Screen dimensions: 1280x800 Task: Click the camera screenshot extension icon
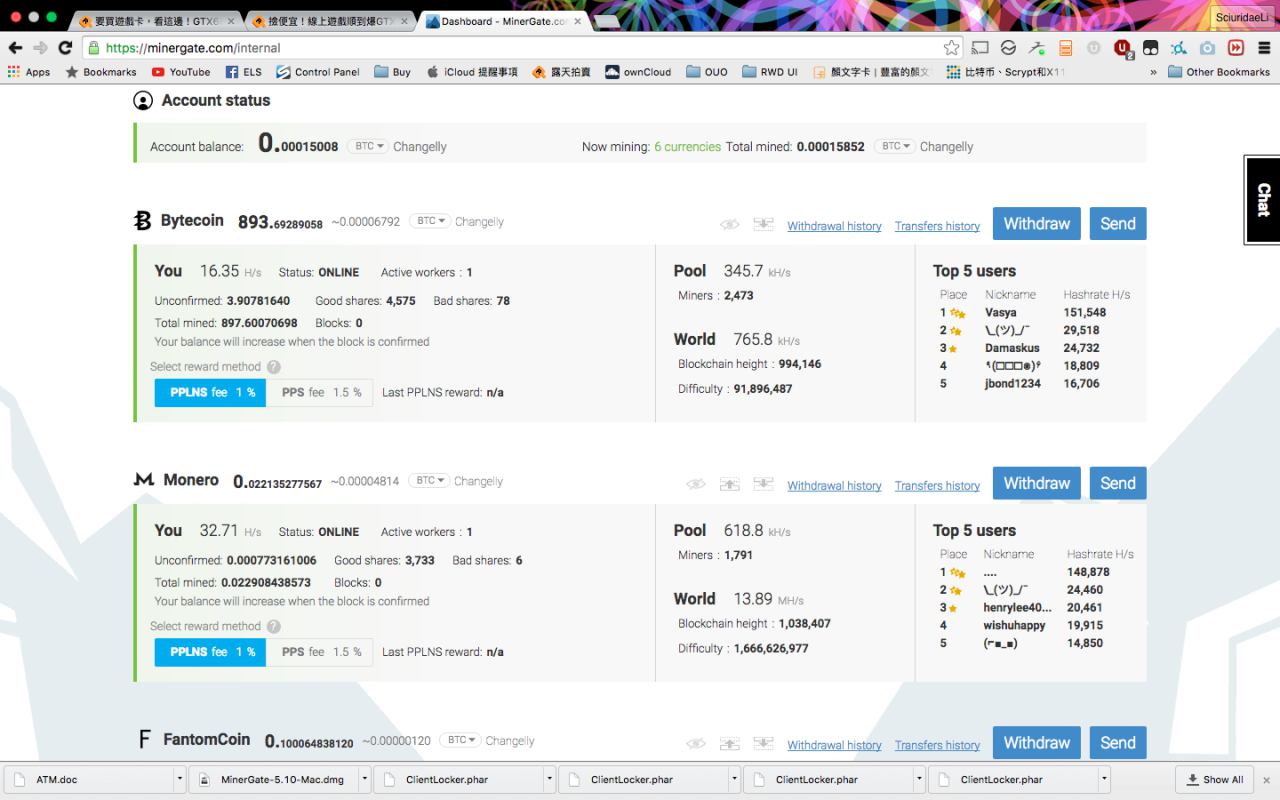(1208, 47)
